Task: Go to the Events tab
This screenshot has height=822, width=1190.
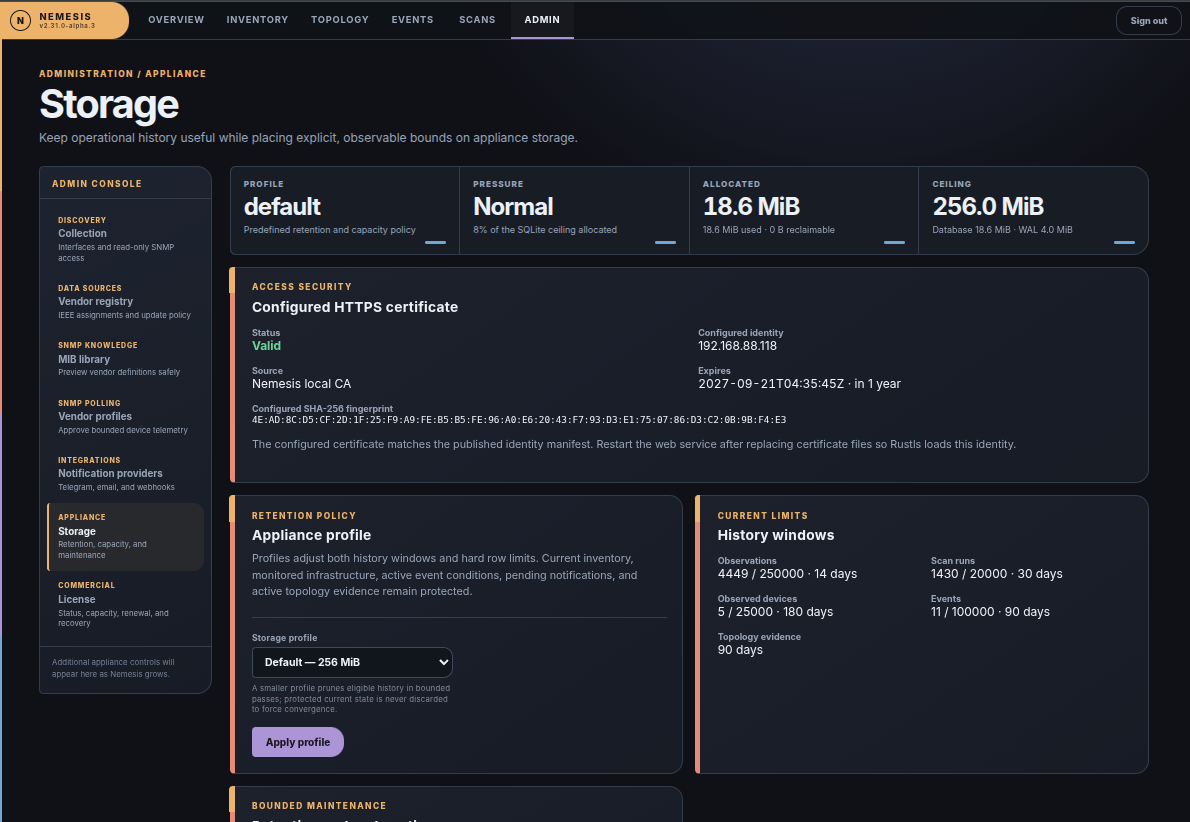Action: [412, 20]
